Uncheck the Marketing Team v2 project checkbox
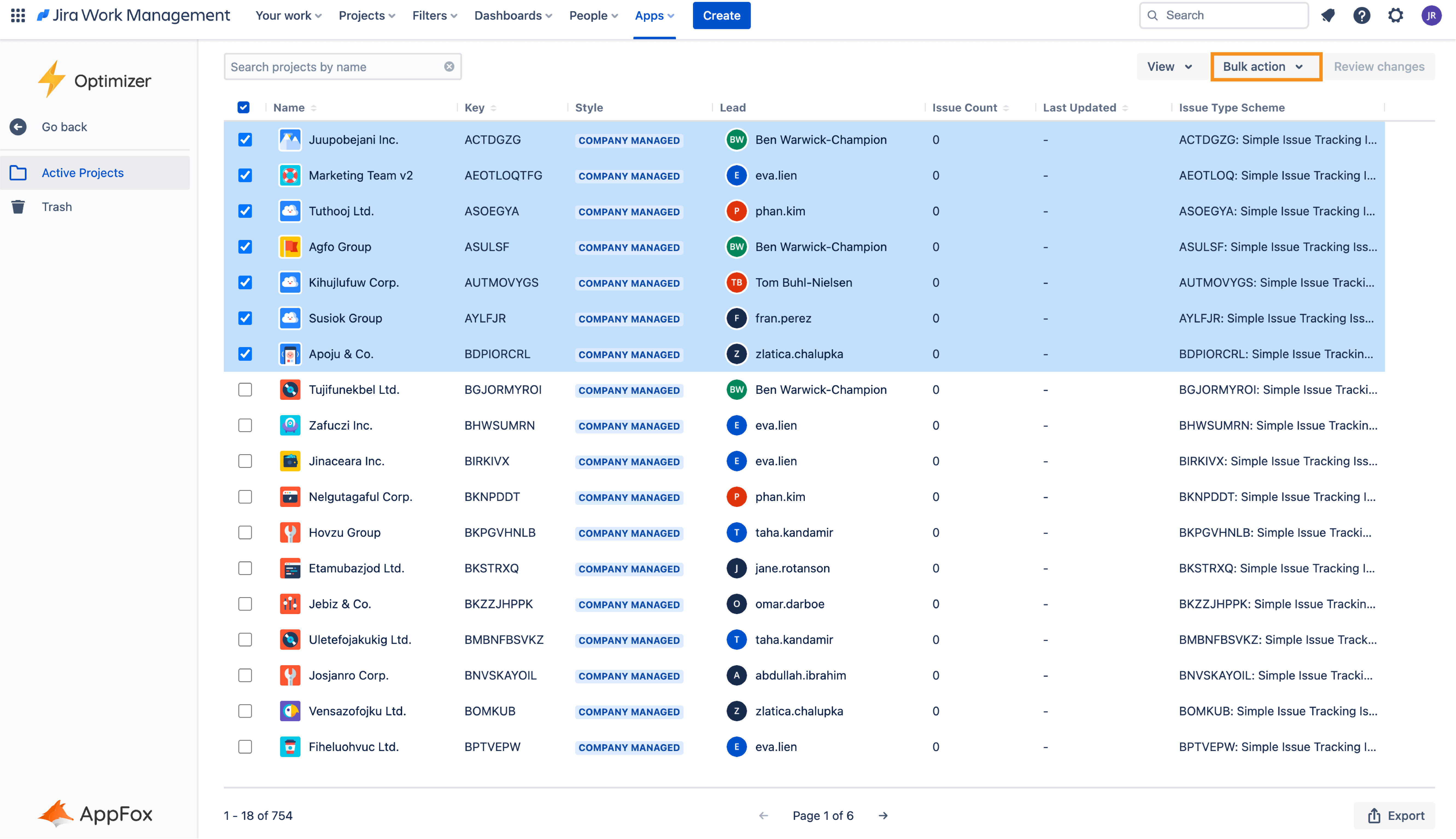 point(245,175)
